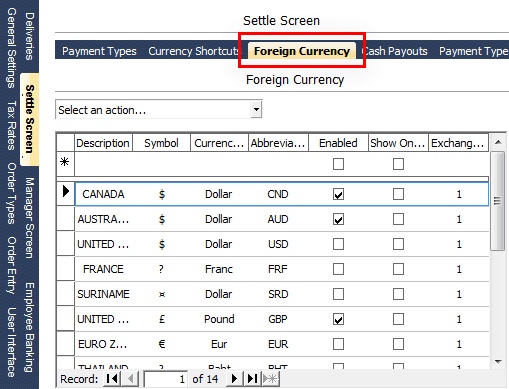The height and width of the screenshot is (389, 509).
Task: Click the table scrollbar down arrow
Action: (498, 361)
